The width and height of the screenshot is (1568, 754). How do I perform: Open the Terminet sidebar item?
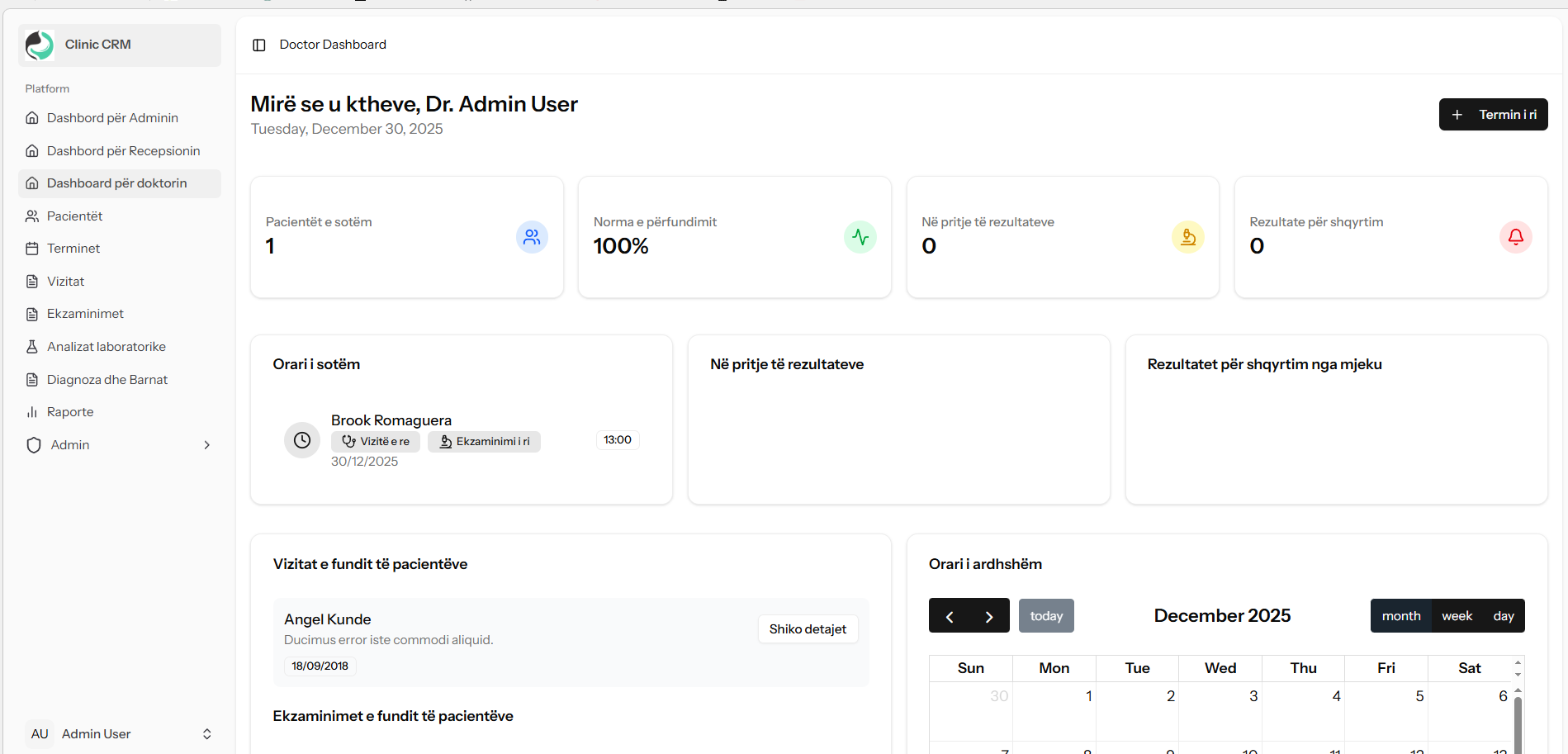[x=73, y=249]
